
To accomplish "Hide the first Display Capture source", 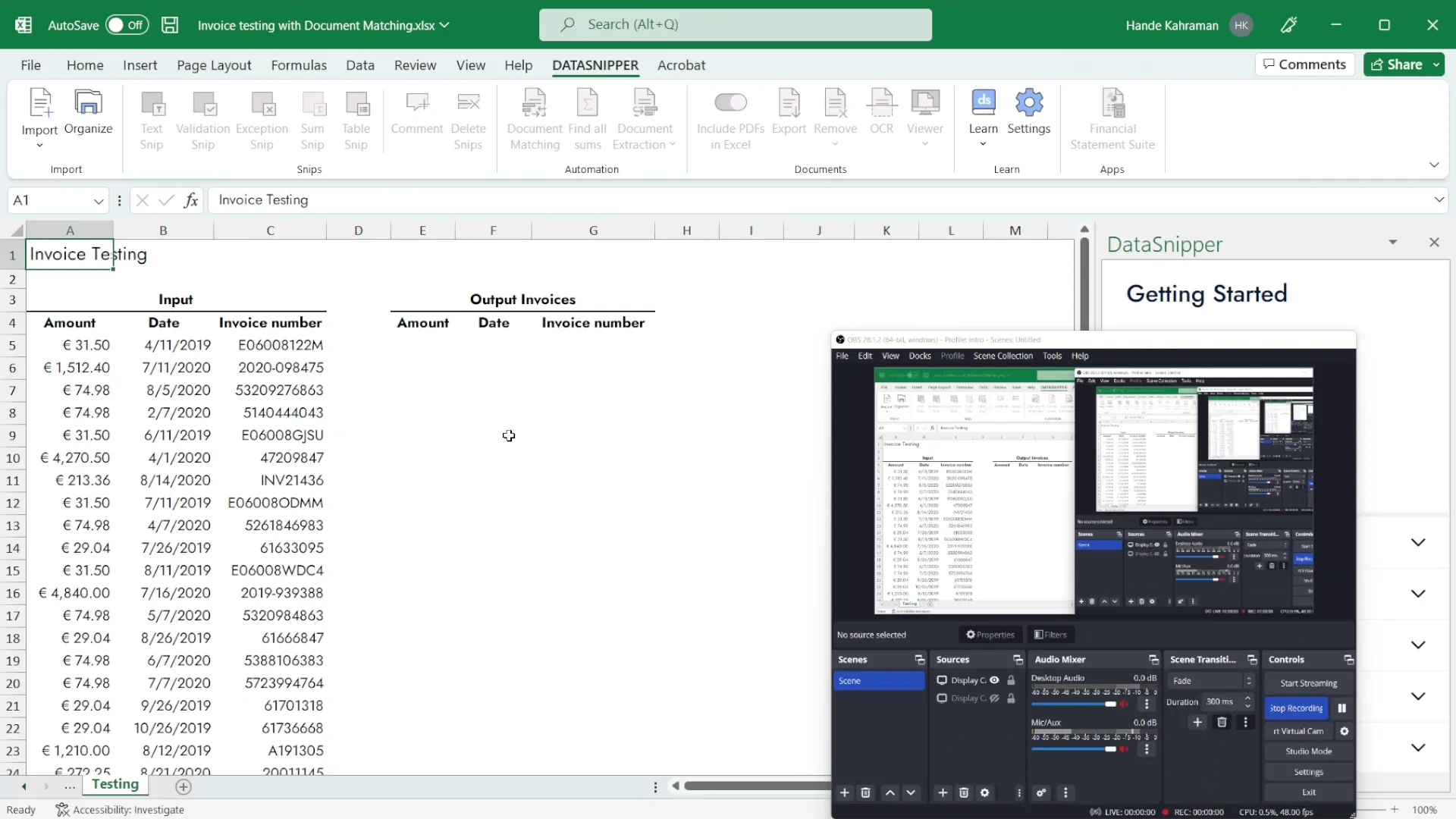I will [x=994, y=680].
